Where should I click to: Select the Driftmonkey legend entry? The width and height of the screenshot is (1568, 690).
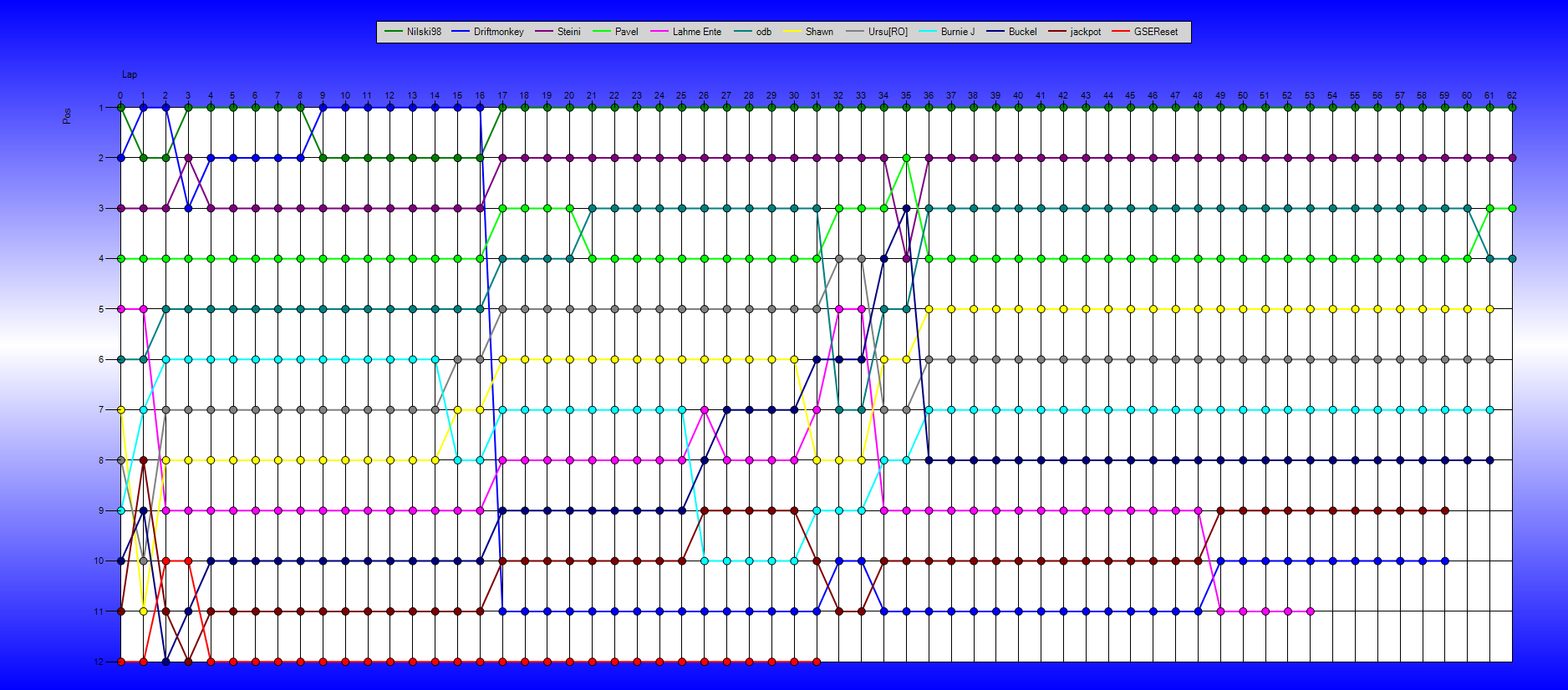tap(487, 32)
